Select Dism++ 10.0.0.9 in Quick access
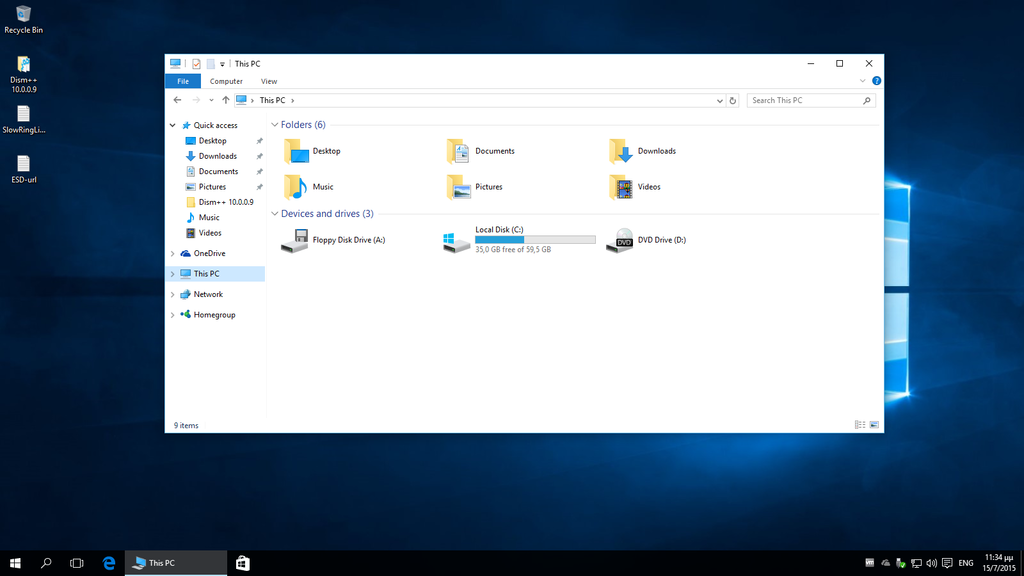The width and height of the screenshot is (1024, 576). 225,202
